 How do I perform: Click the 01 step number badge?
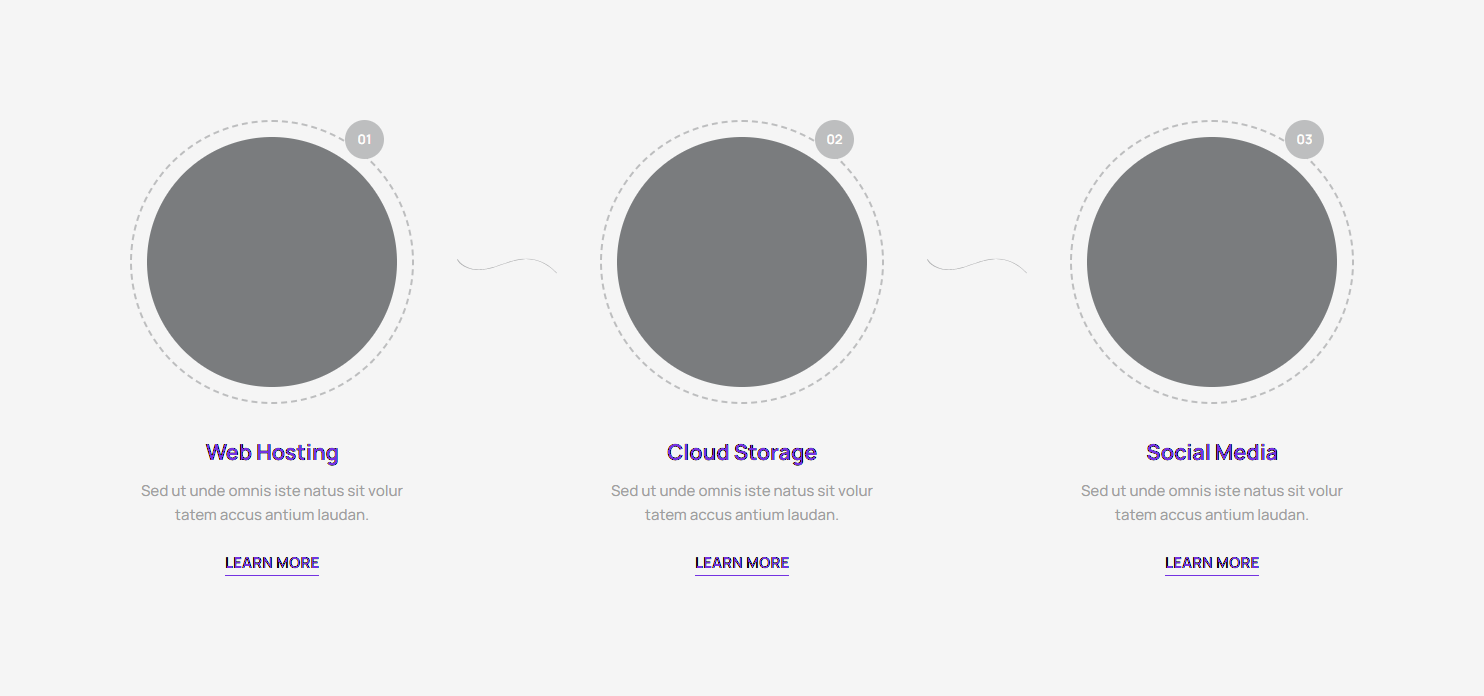[364, 140]
